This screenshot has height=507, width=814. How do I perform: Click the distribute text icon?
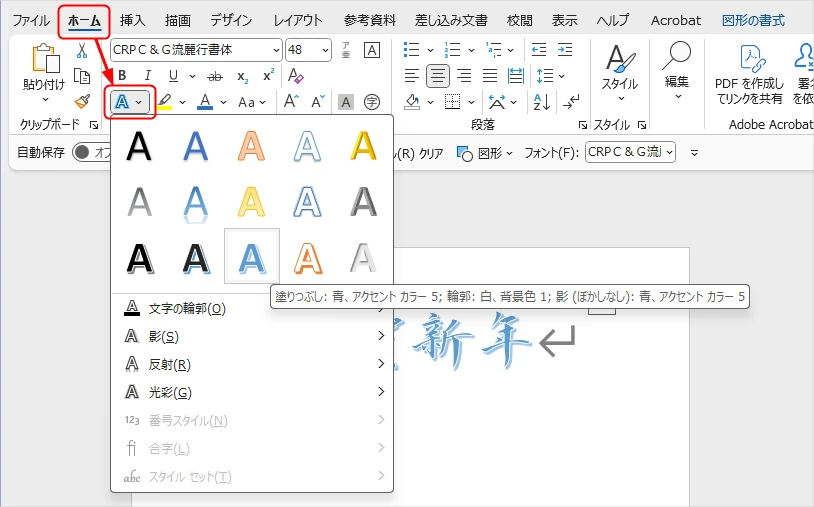coord(516,76)
